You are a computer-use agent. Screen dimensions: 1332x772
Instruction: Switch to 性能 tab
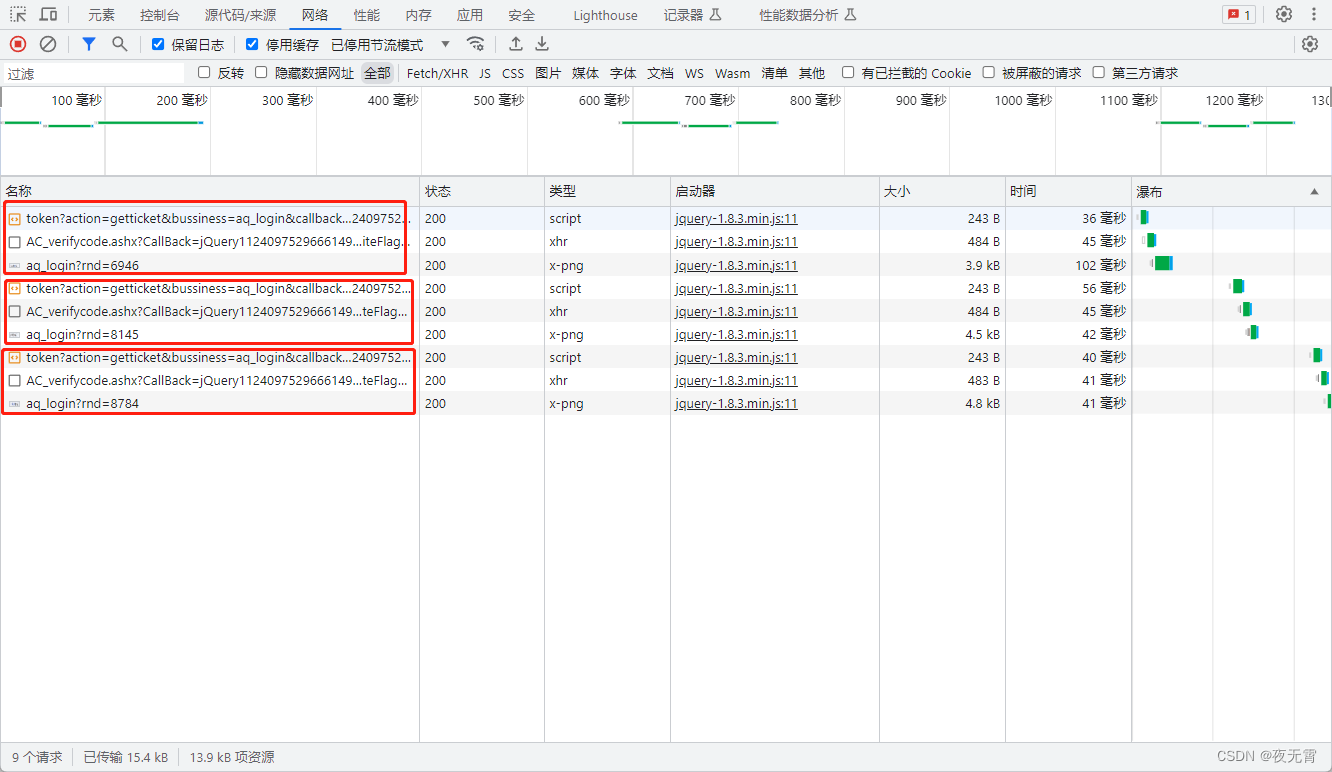[367, 15]
